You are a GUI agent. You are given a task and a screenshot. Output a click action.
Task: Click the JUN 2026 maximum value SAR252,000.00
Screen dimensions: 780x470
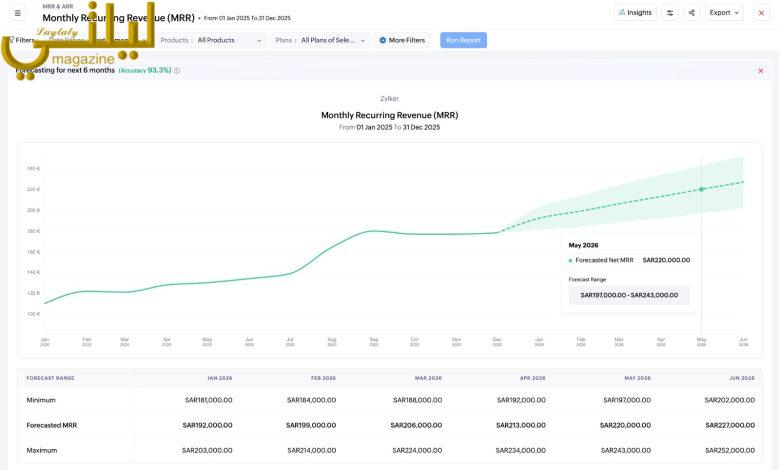point(728,450)
